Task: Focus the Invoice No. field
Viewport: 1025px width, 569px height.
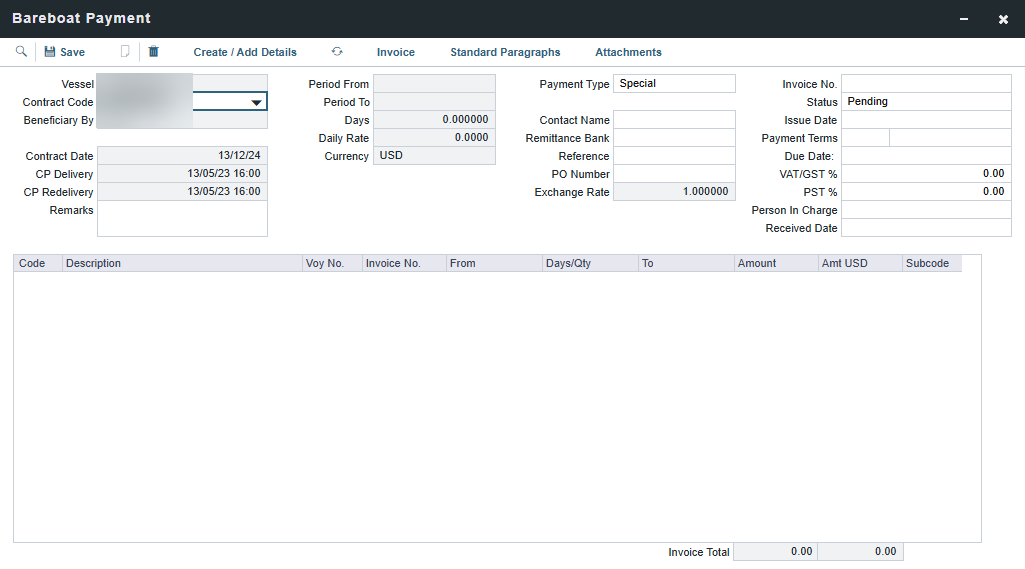Action: (x=925, y=84)
